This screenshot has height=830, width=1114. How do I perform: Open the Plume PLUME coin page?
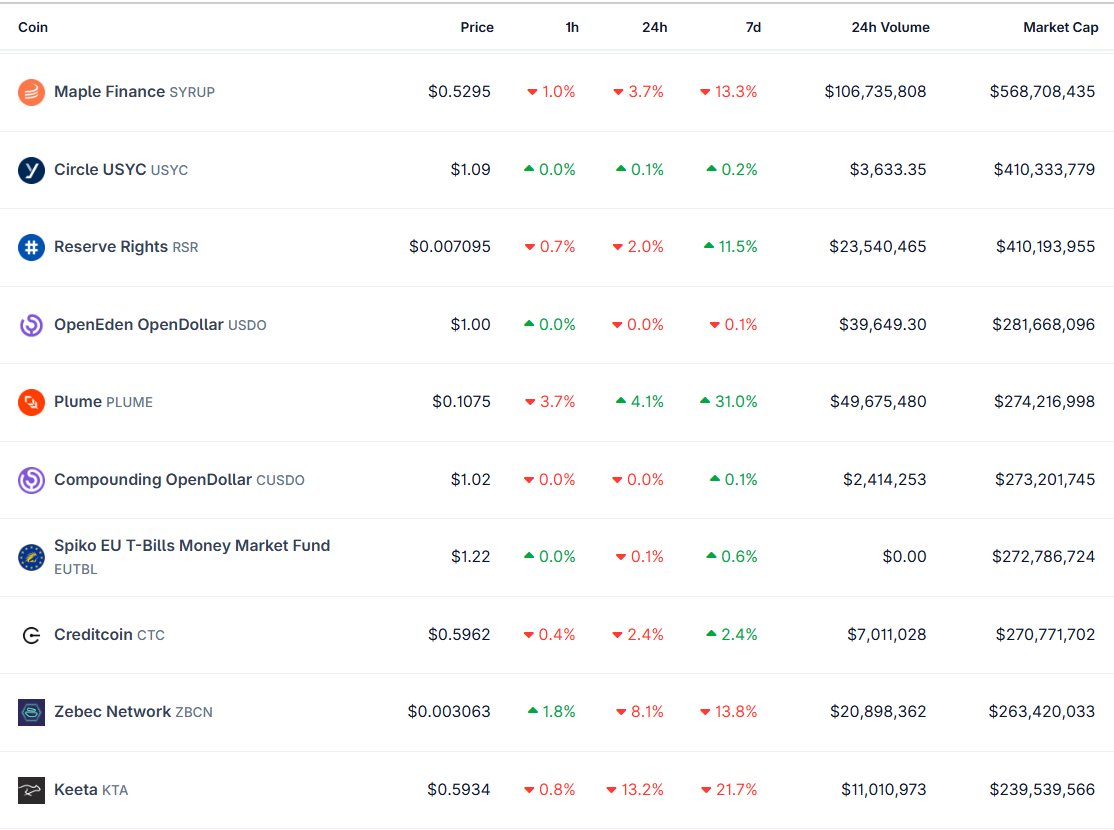[x=103, y=401]
